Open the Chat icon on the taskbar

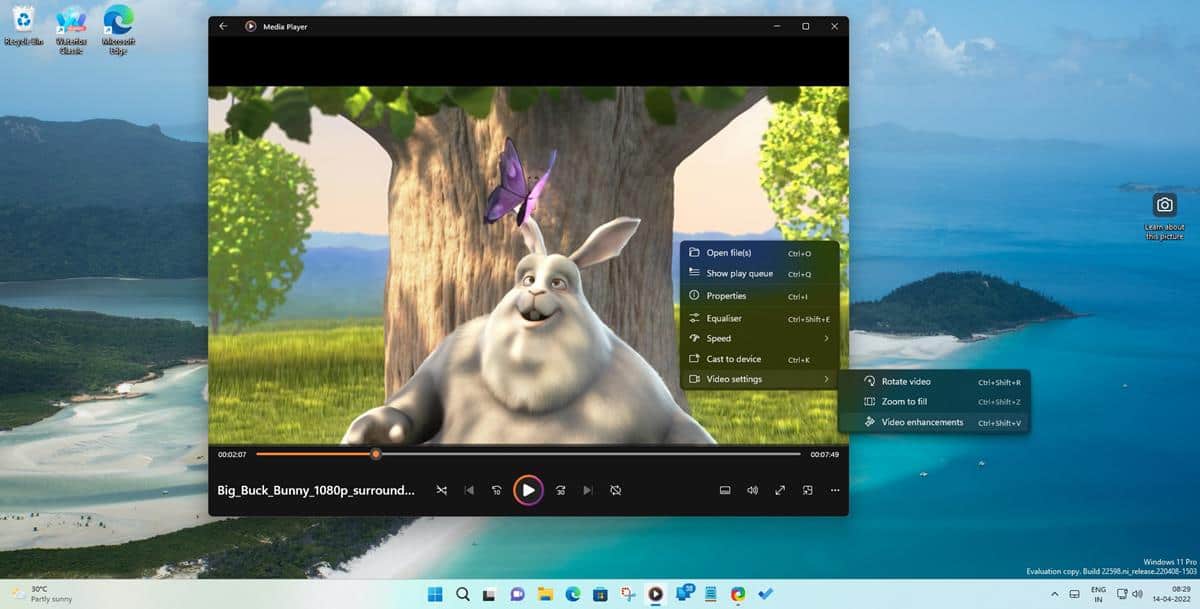pos(518,594)
